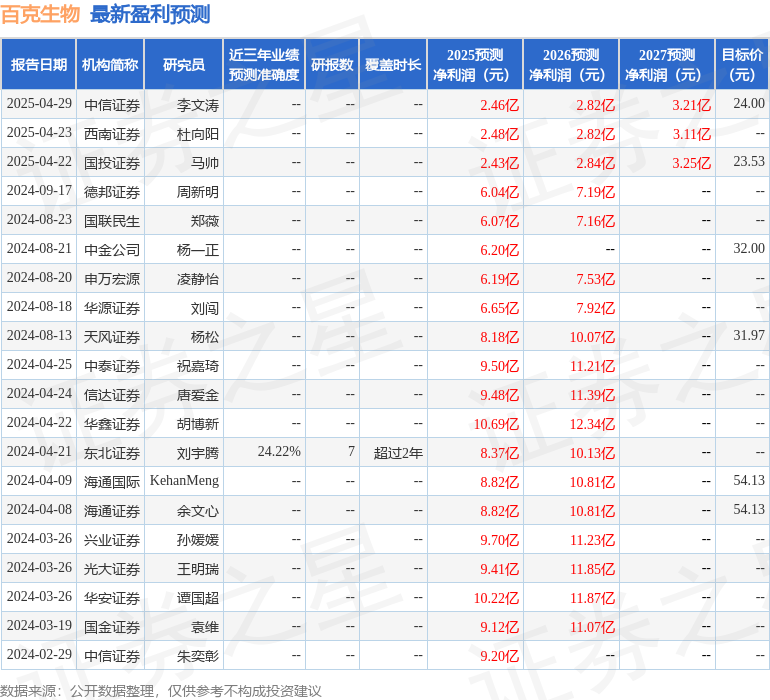This screenshot has width=770, height=700.
Task: Click the 6.20亿 profit value
Action: click(499, 250)
